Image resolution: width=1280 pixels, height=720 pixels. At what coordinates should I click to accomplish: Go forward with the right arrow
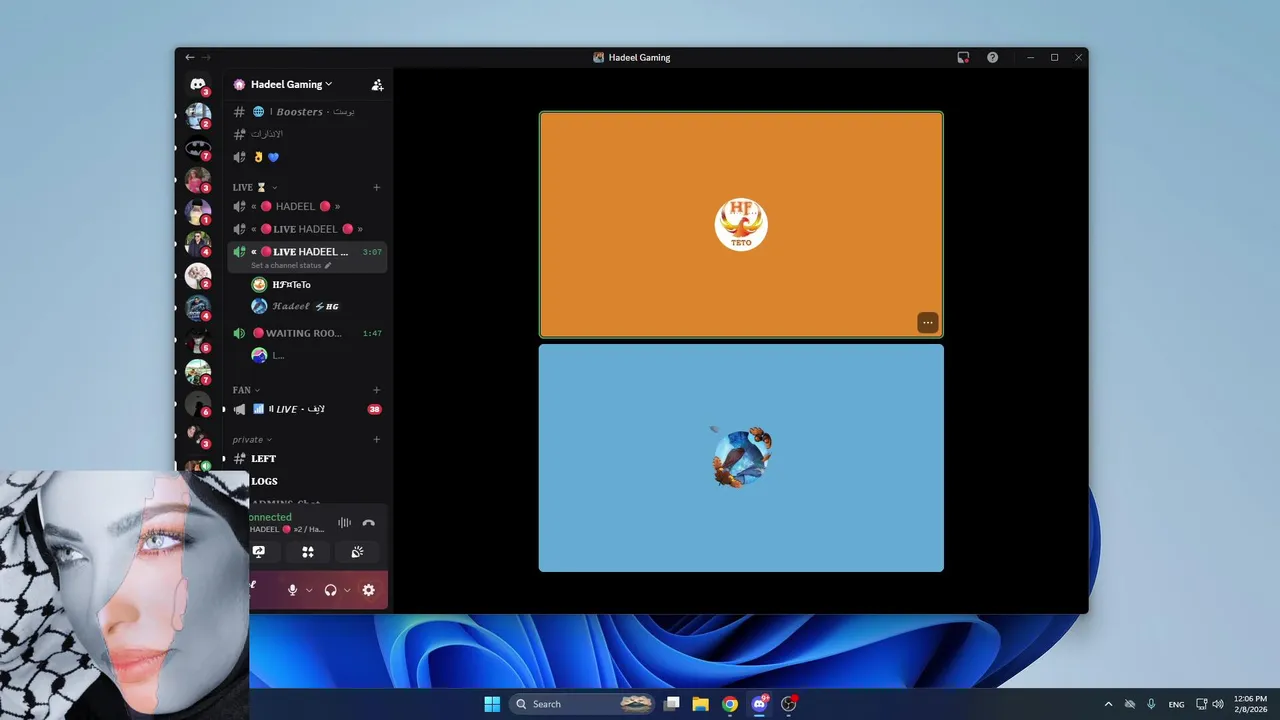[x=206, y=57]
